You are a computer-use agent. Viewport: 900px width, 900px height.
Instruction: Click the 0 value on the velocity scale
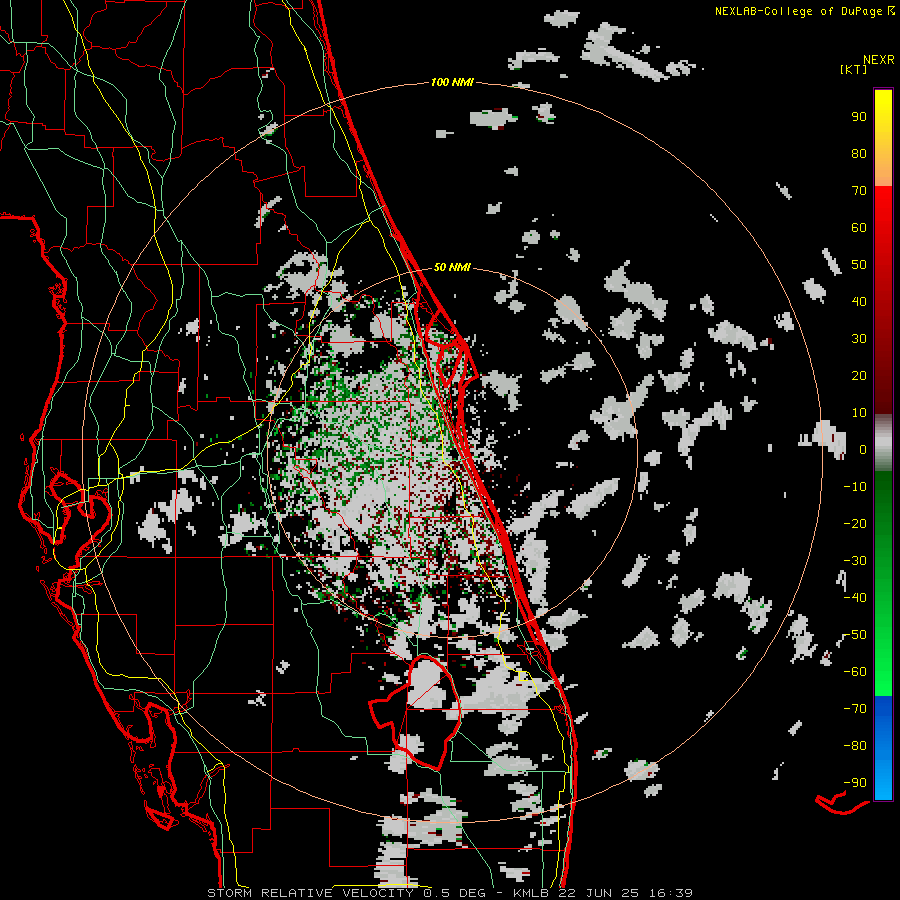863,450
